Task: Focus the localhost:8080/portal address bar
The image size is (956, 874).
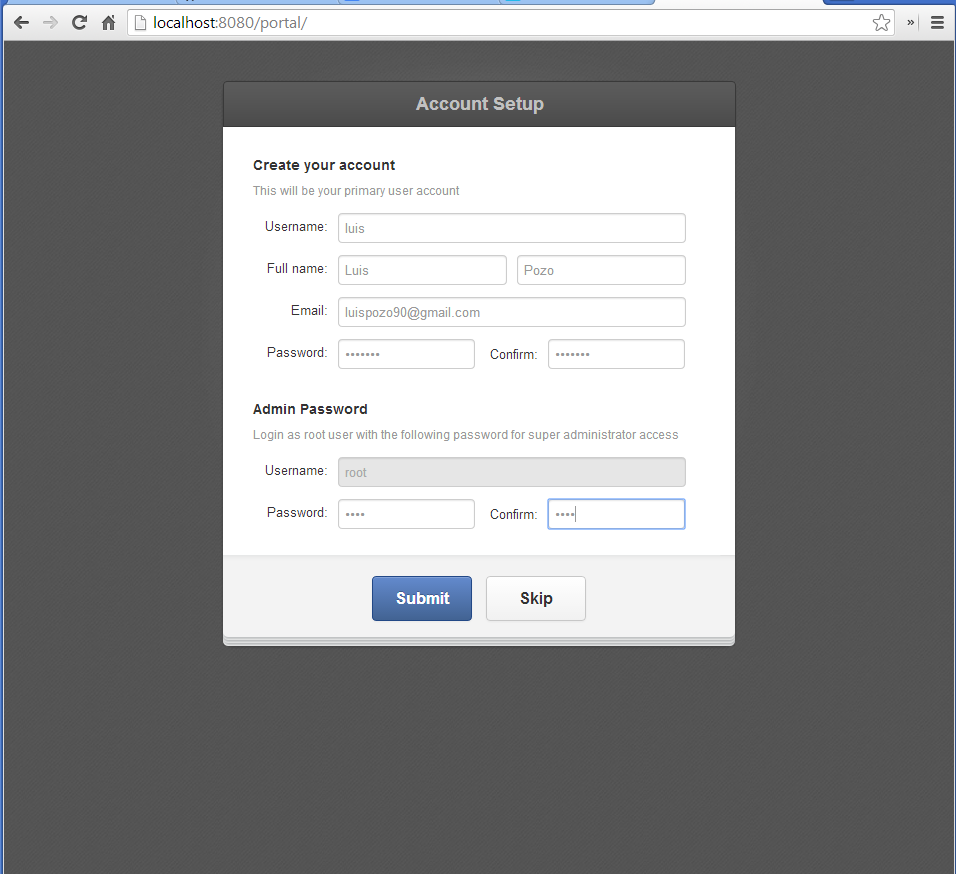Action: point(500,23)
